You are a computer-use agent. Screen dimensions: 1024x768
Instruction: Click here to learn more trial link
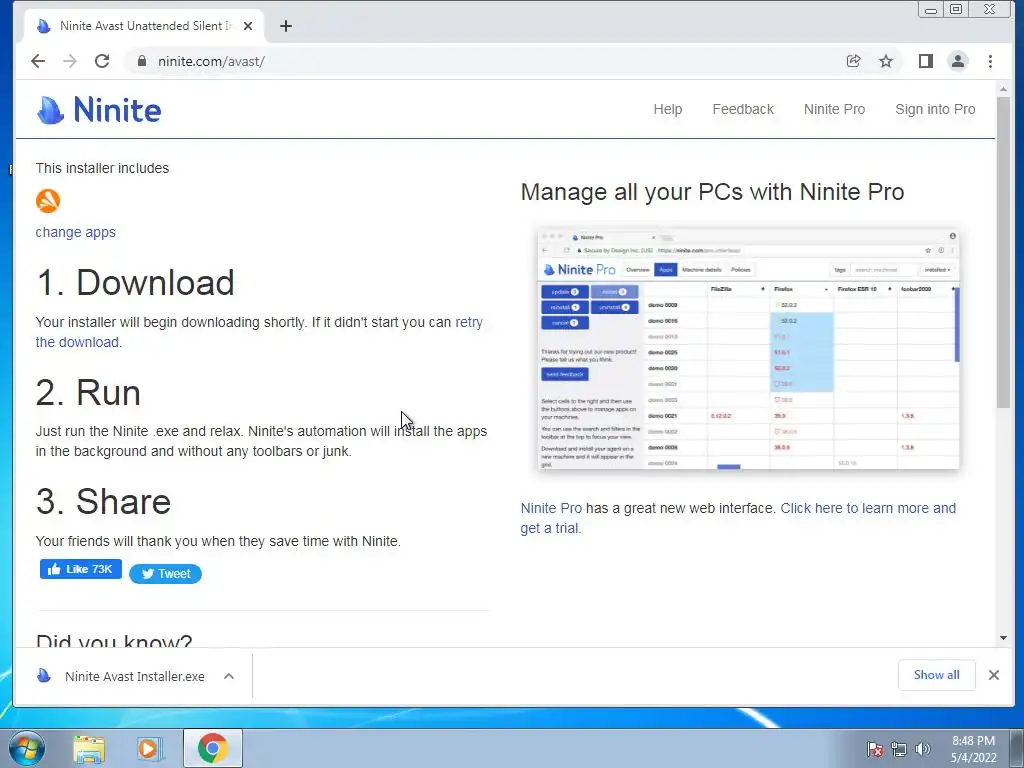(x=868, y=508)
